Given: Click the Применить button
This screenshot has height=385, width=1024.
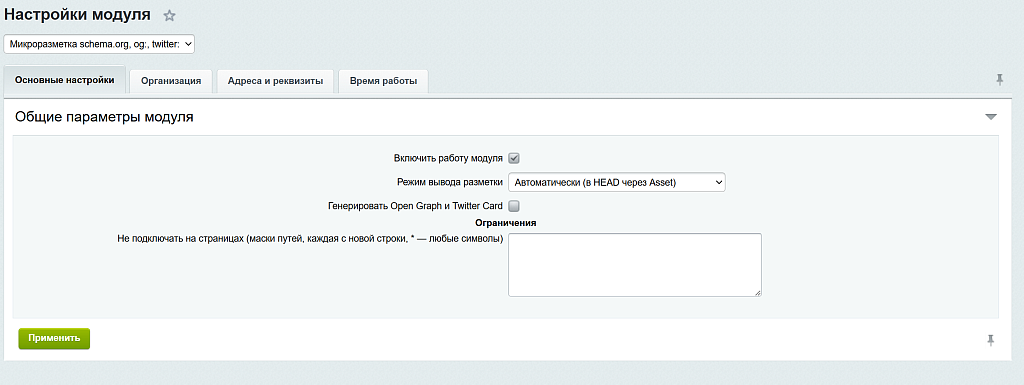Looking at the screenshot, I should 54,338.
